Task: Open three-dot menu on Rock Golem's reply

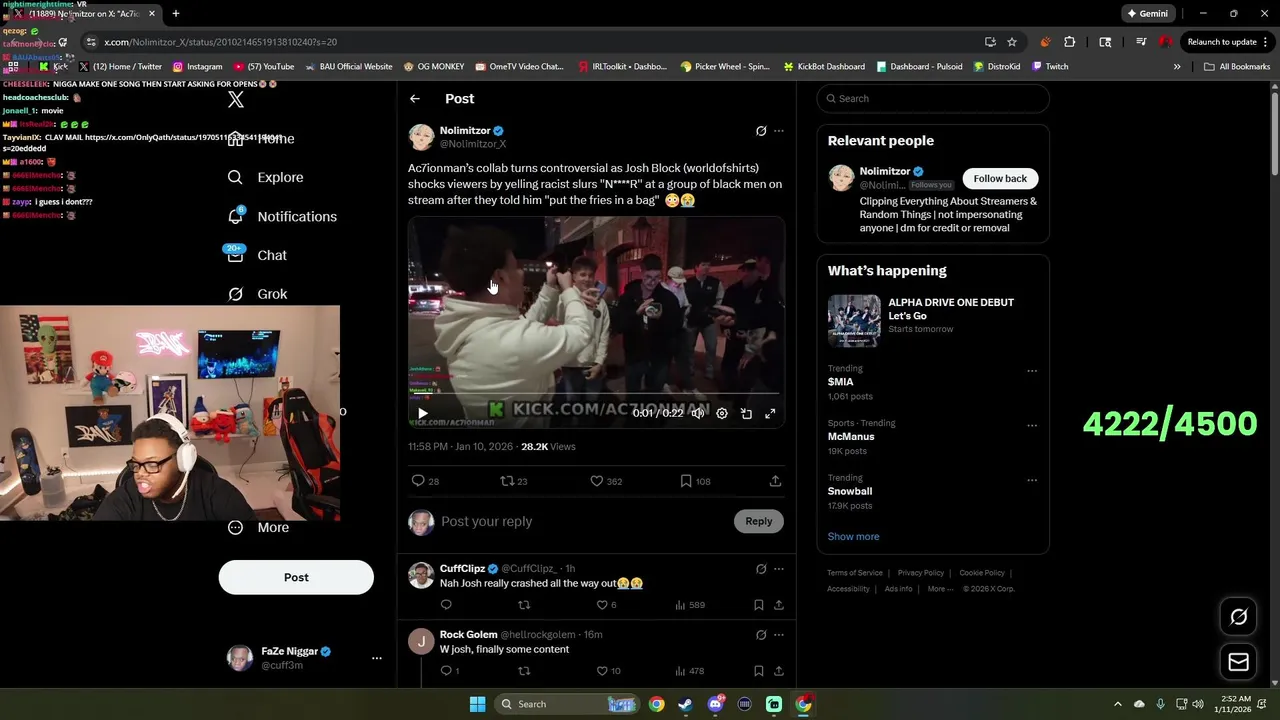Action: point(779,635)
